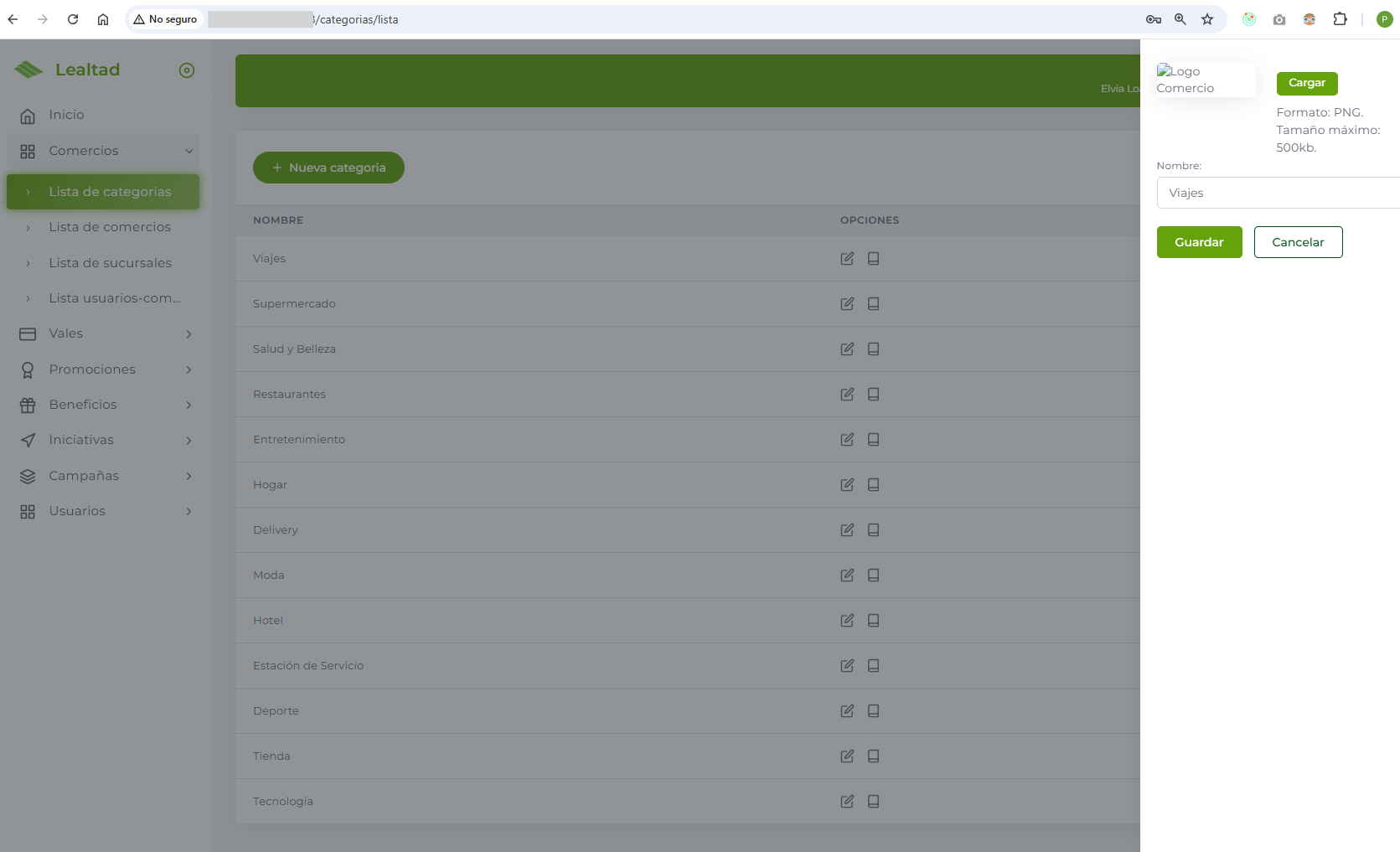Click the Vales card icon in sidebar
This screenshot has width=1400, height=852.
point(28,333)
